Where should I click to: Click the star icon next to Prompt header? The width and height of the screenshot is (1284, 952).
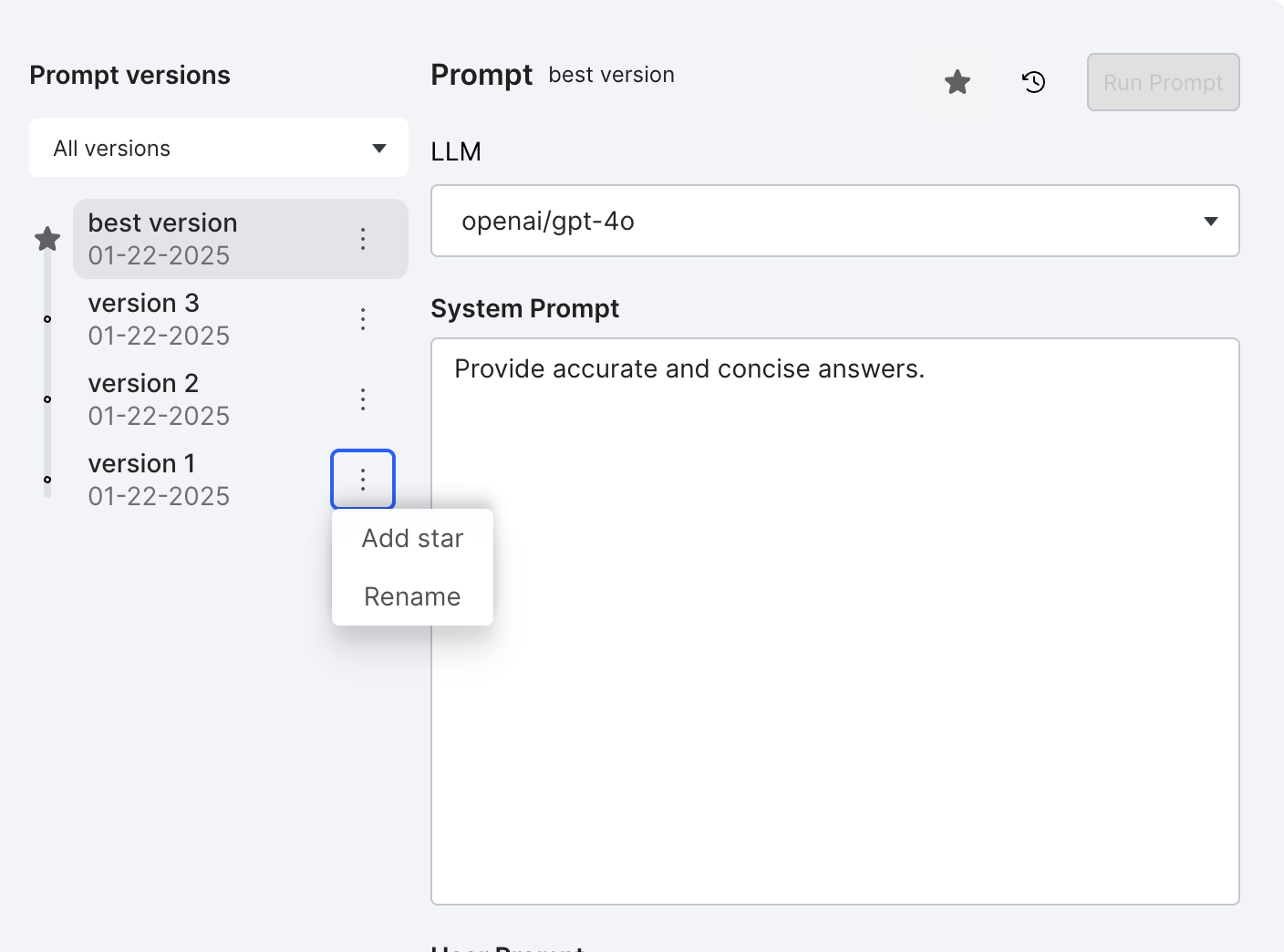(x=958, y=82)
